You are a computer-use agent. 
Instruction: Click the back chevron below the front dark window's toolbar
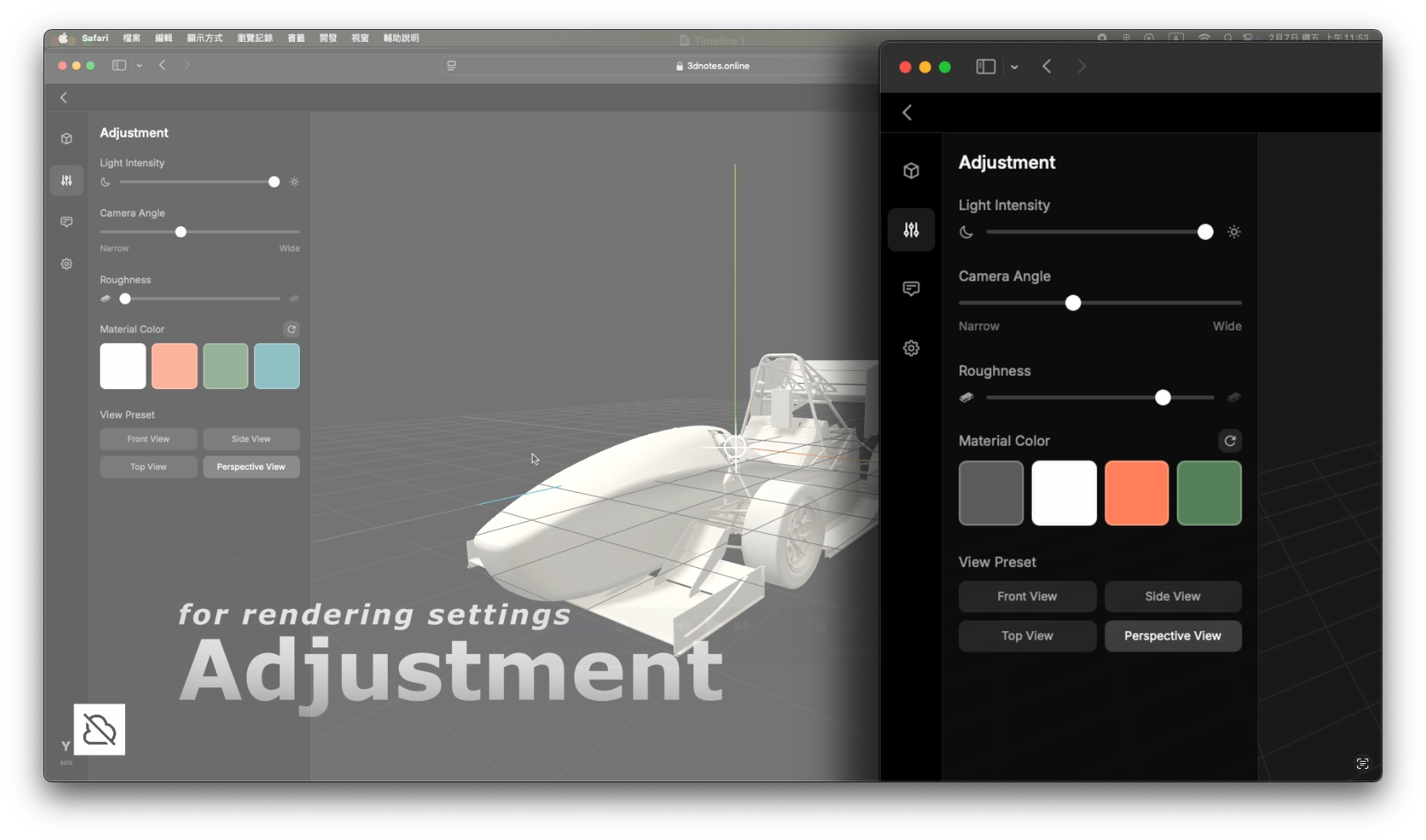coord(907,112)
